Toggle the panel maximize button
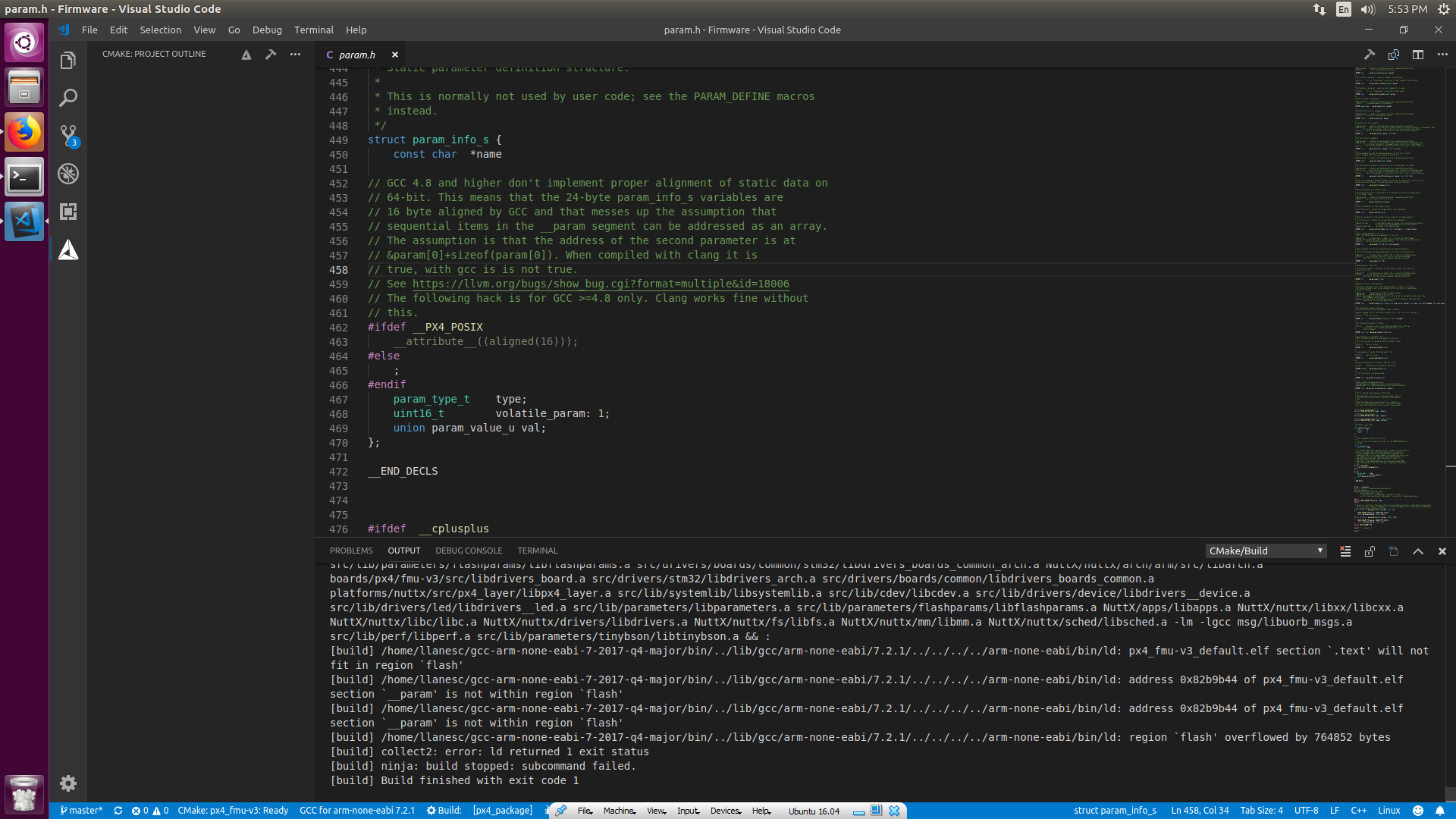The width and height of the screenshot is (1456, 819). click(x=1418, y=551)
